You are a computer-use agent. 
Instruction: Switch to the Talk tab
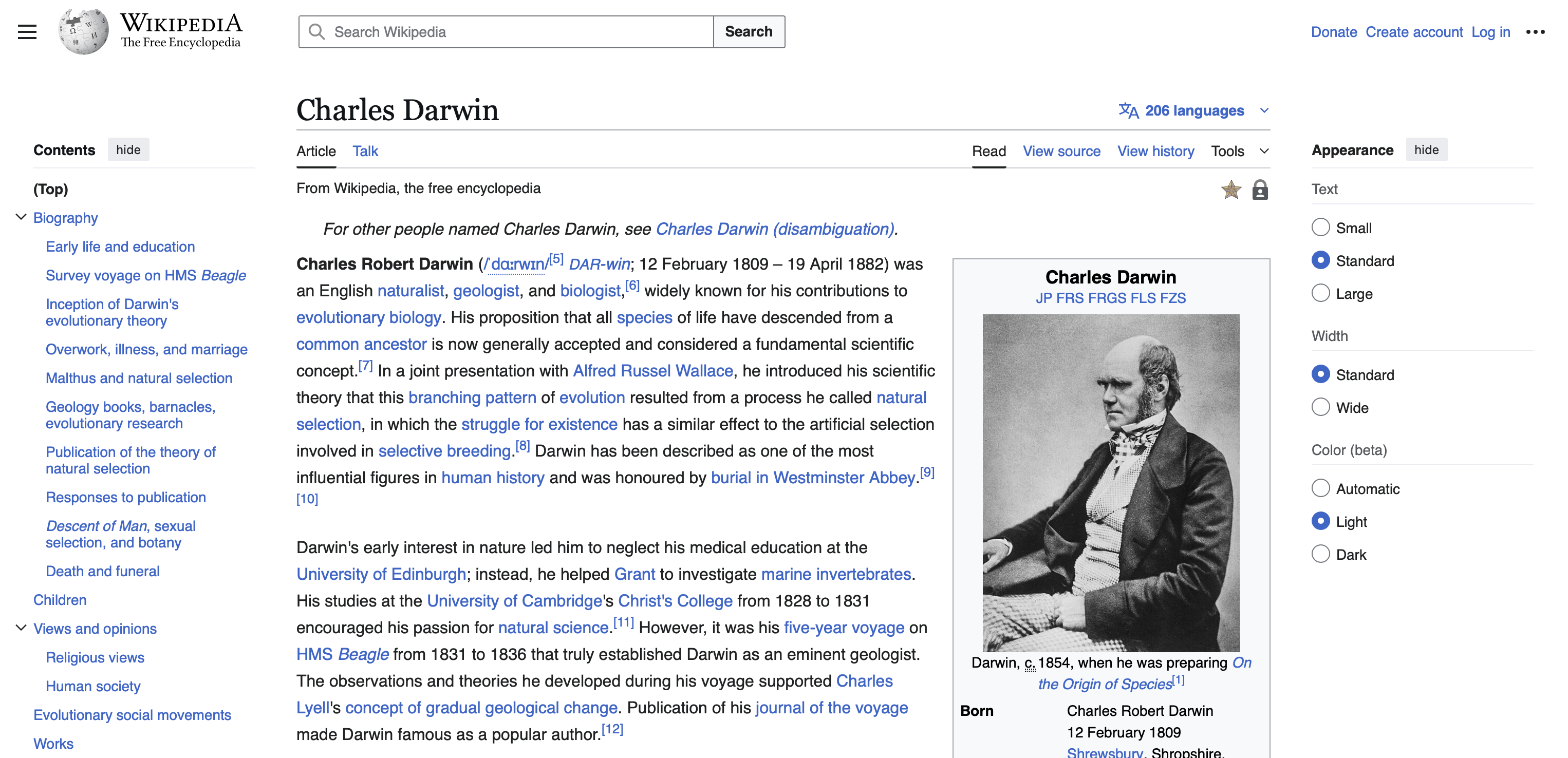(x=365, y=151)
